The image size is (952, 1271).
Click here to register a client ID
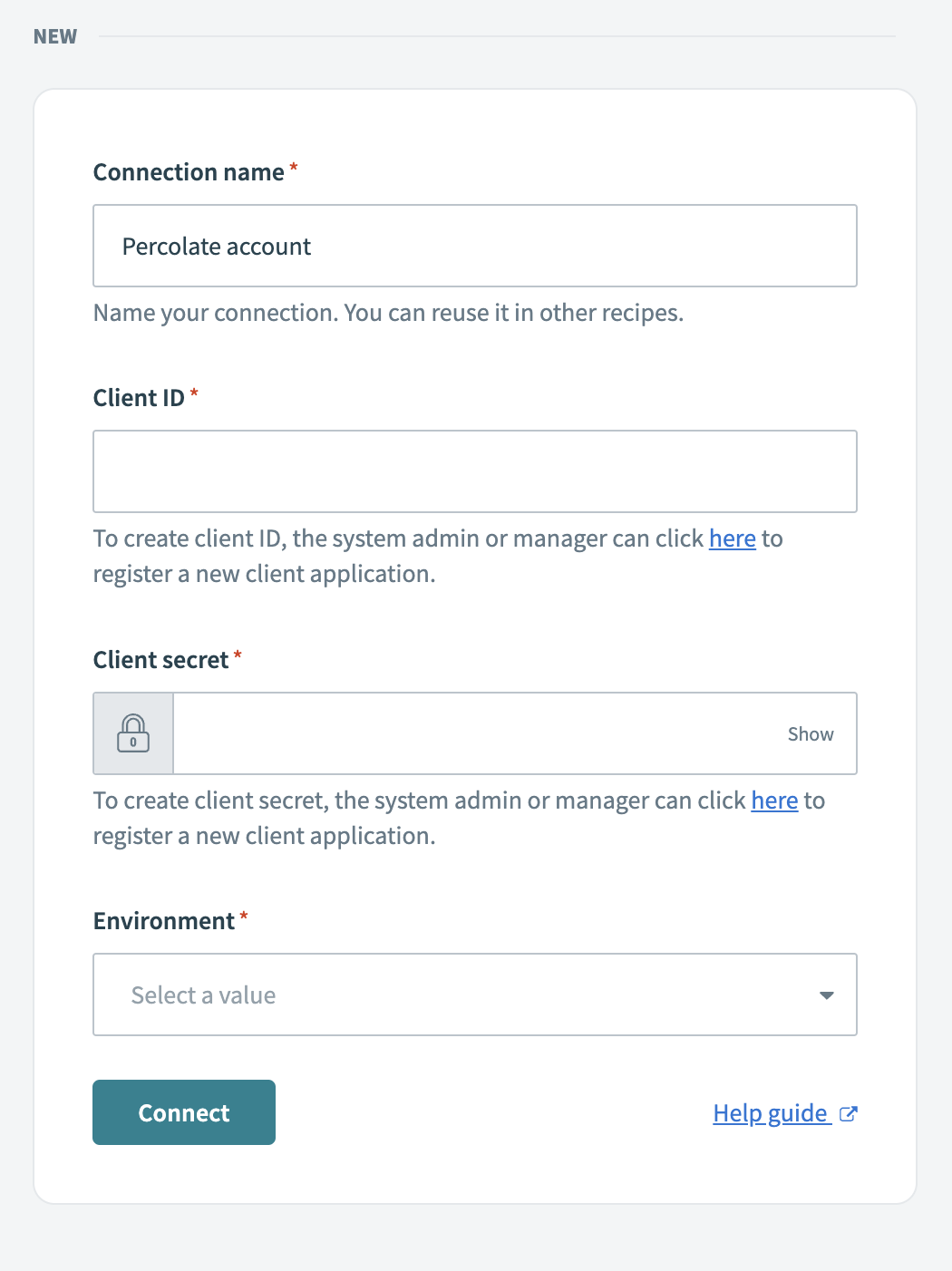click(732, 538)
